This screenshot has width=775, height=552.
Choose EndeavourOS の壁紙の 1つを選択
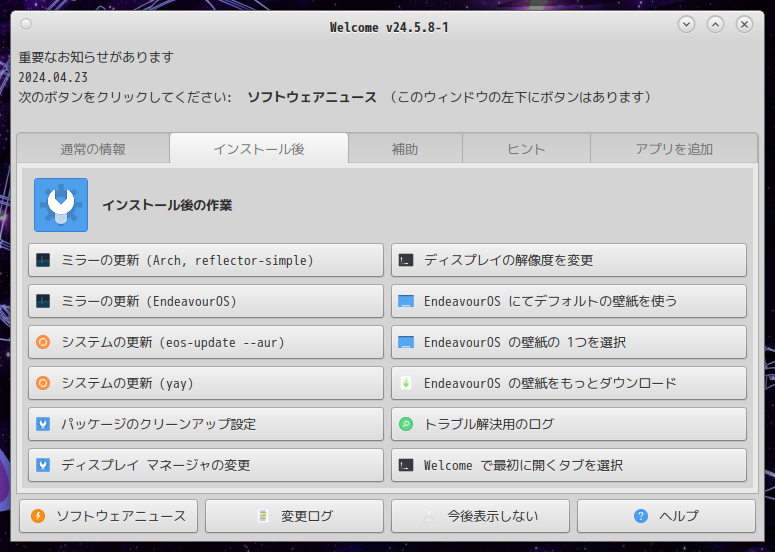pyautogui.click(x=569, y=342)
